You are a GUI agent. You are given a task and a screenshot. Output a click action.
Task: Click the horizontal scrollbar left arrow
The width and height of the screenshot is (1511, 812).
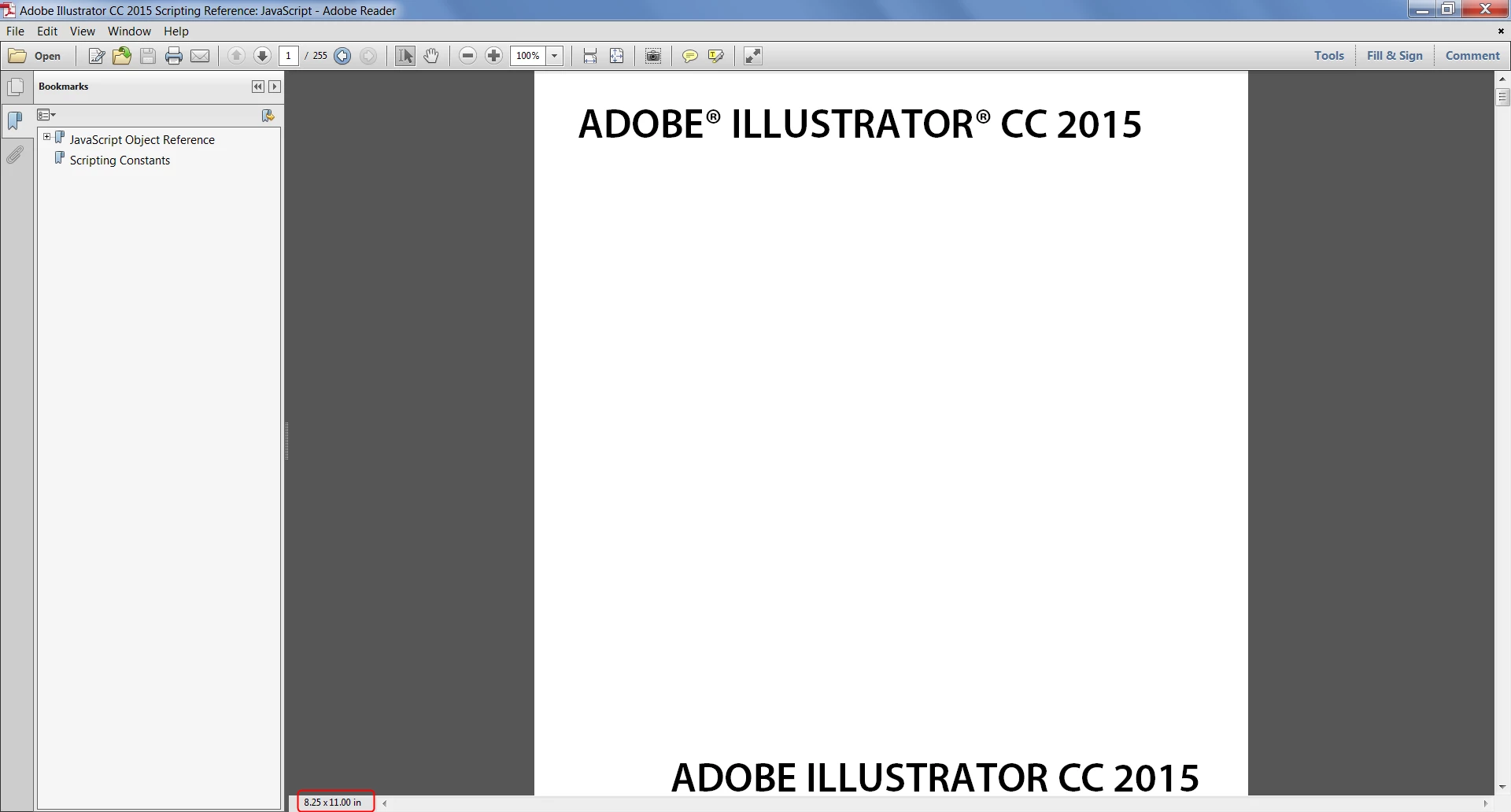[x=385, y=803]
